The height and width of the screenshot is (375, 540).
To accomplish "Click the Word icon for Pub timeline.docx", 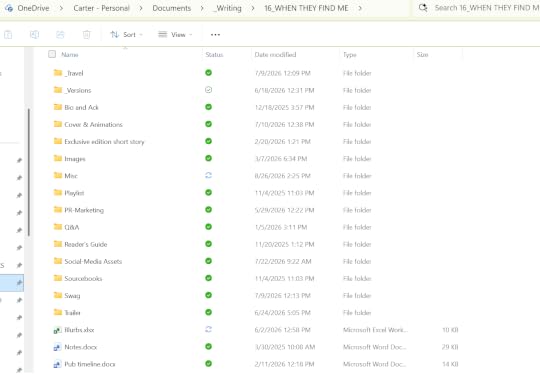I will tap(58, 364).
